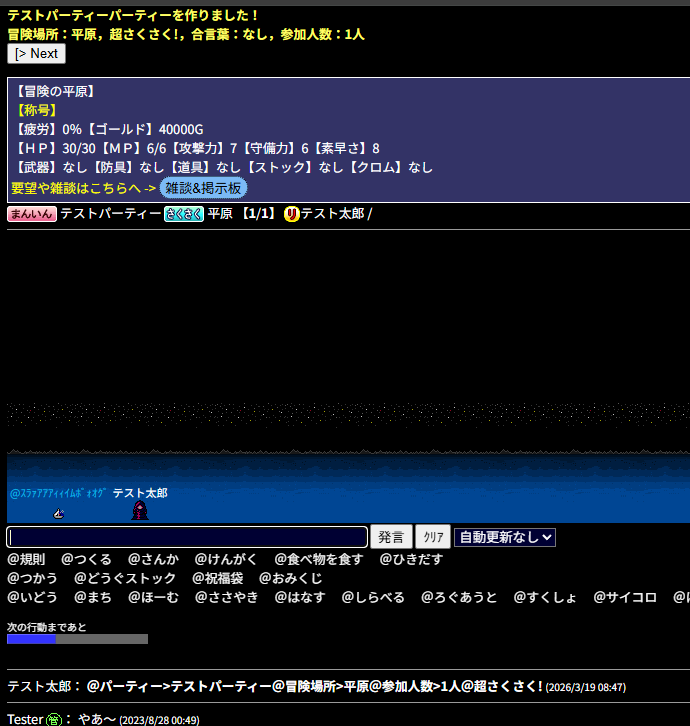This screenshot has height=726, width=690.
Task: Click the 【冒険の平原】 heading
Action: [x=56, y=91]
